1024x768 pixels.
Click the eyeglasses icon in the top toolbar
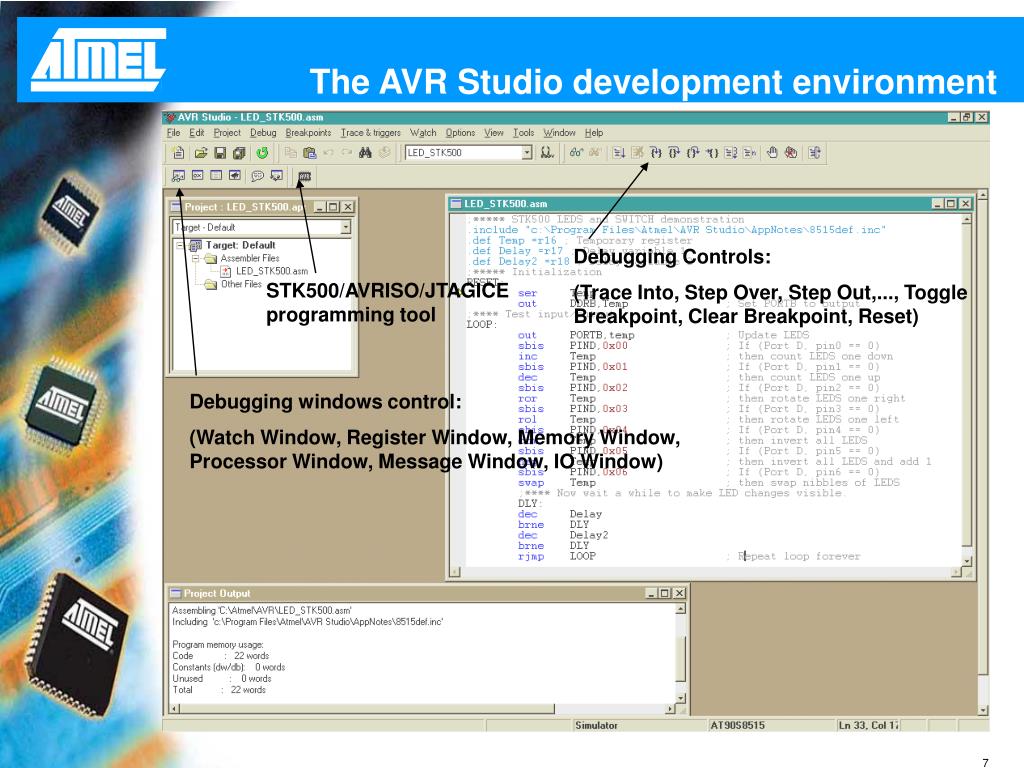tap(576, 153)
